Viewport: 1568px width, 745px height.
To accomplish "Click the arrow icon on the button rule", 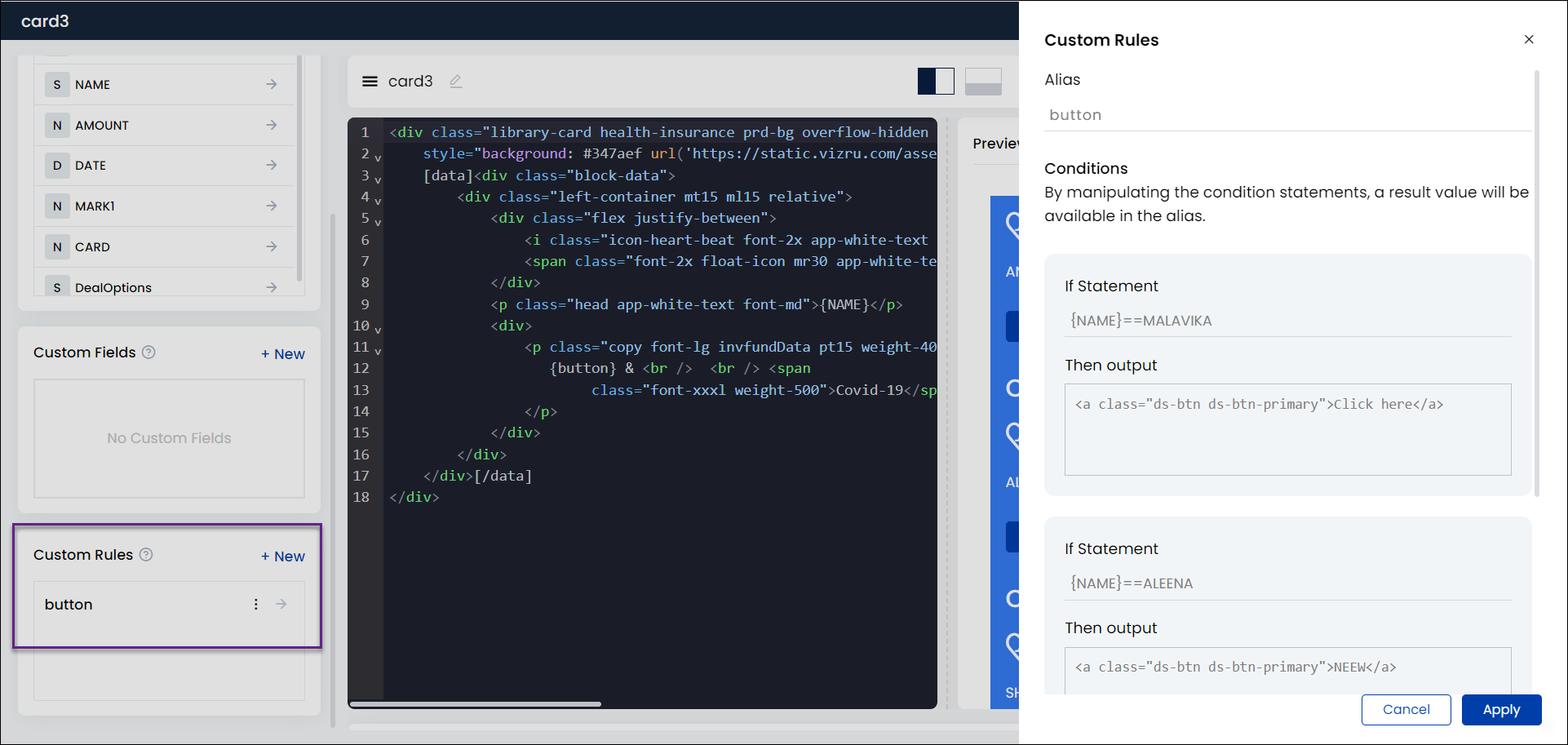I will pyautogui.click(x=281, y=605).
